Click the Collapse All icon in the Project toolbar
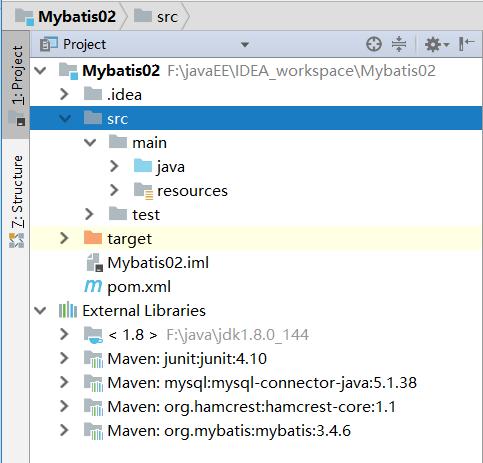Screen dimensions: 483x463 399,44
